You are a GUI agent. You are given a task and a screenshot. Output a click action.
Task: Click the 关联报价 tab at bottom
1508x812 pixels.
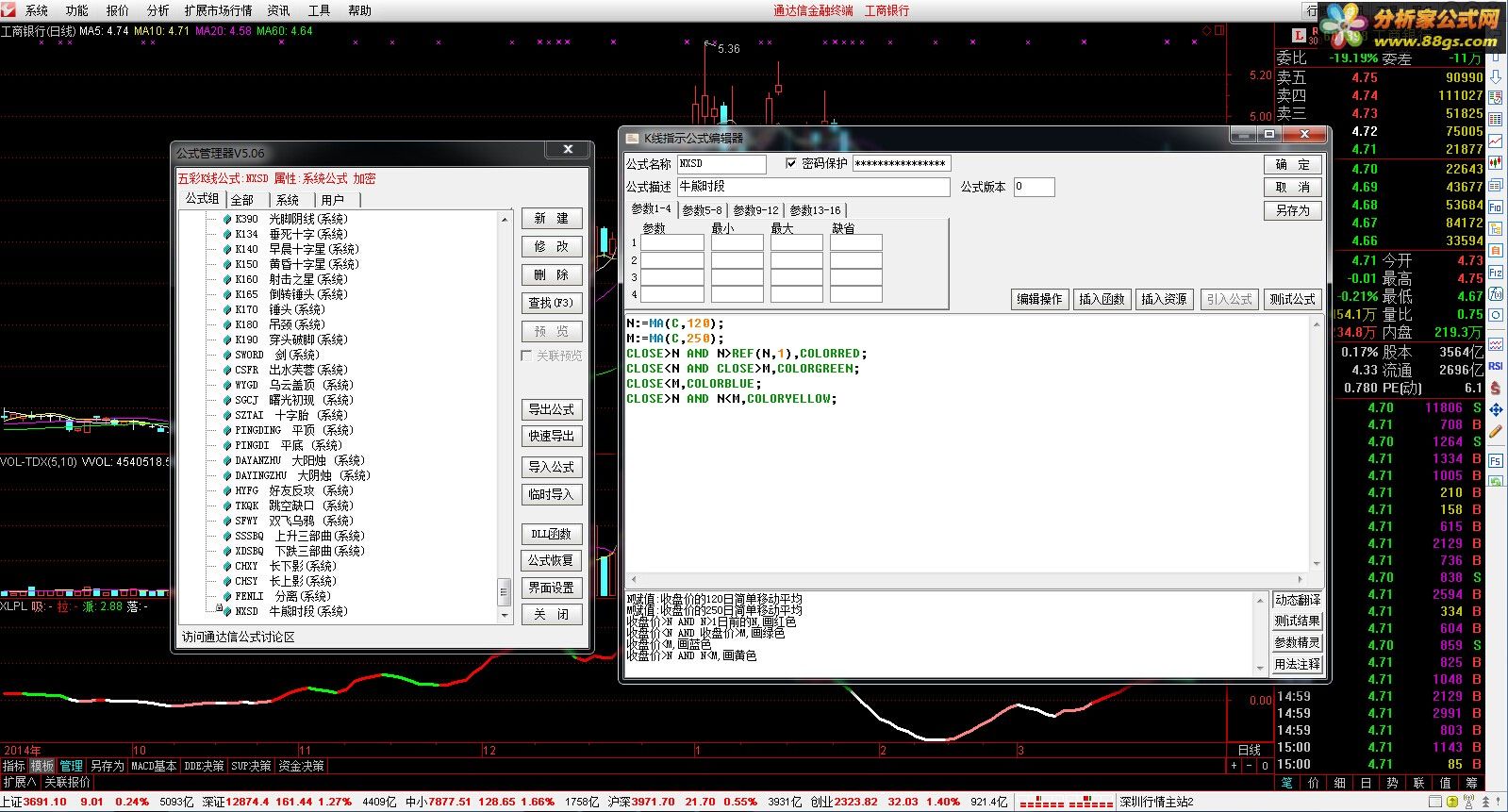[67, 782]
